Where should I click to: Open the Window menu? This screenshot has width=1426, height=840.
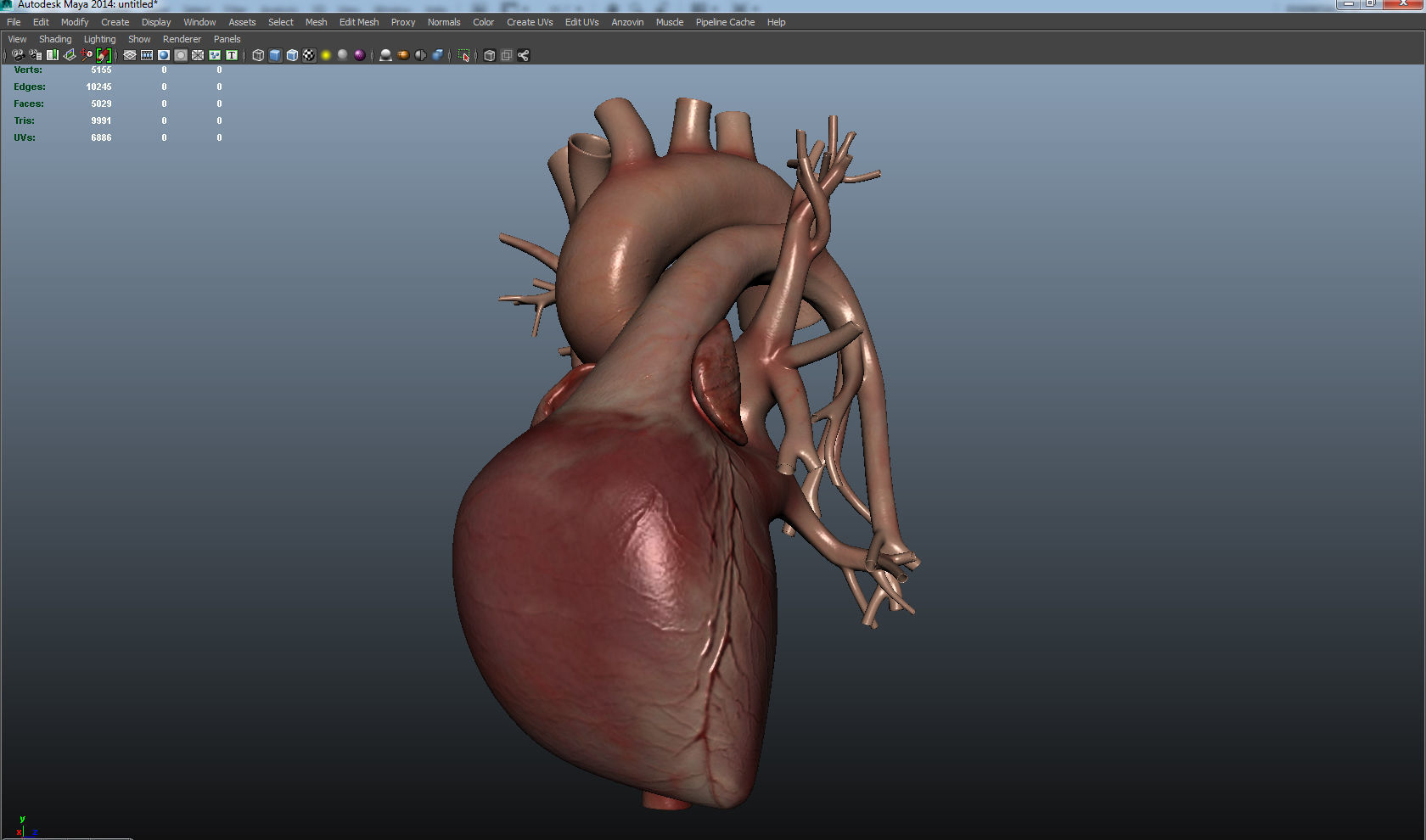click(199, 22)
